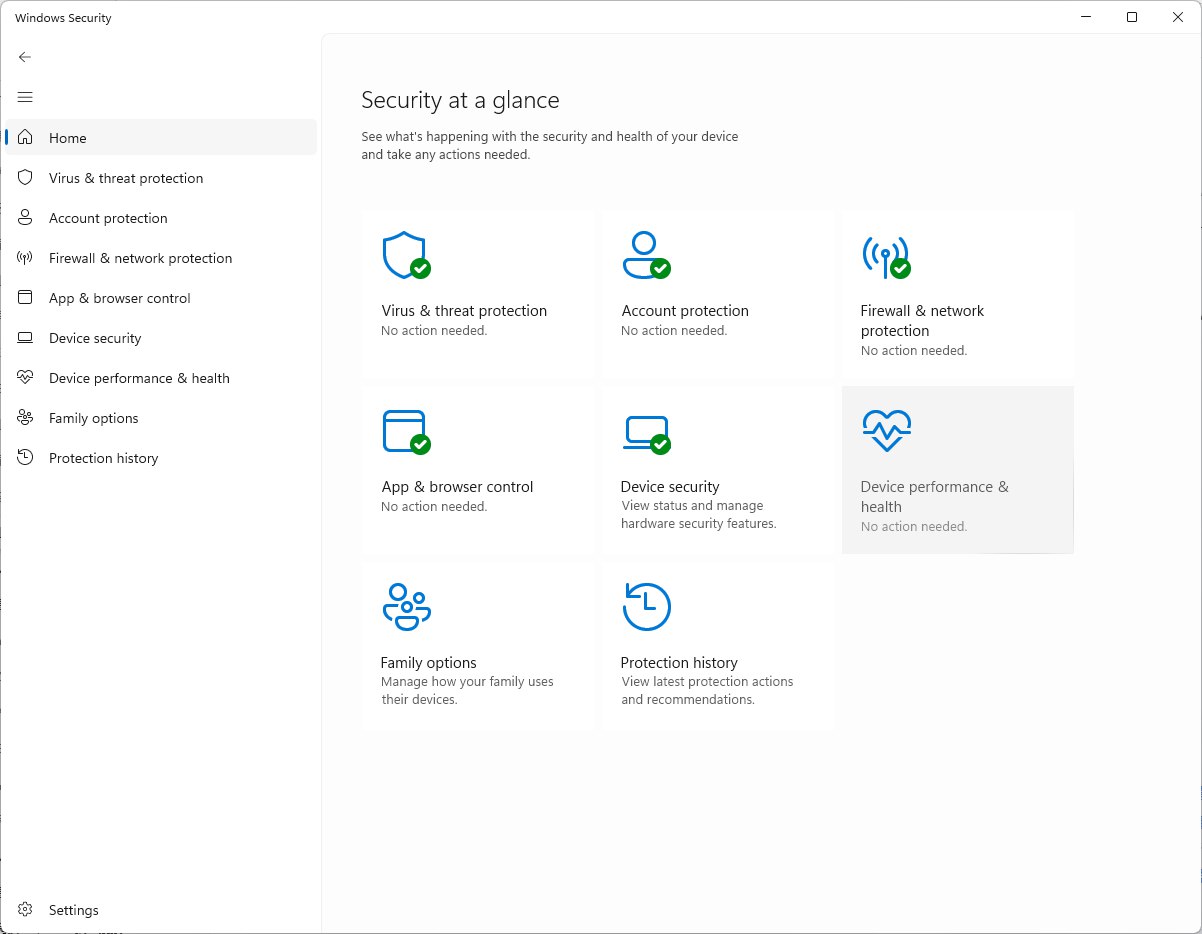This screenshot has width=1202, height=934.
Task: Click the heart icon beside Device performance & health in sidebar
Action: 26,377
